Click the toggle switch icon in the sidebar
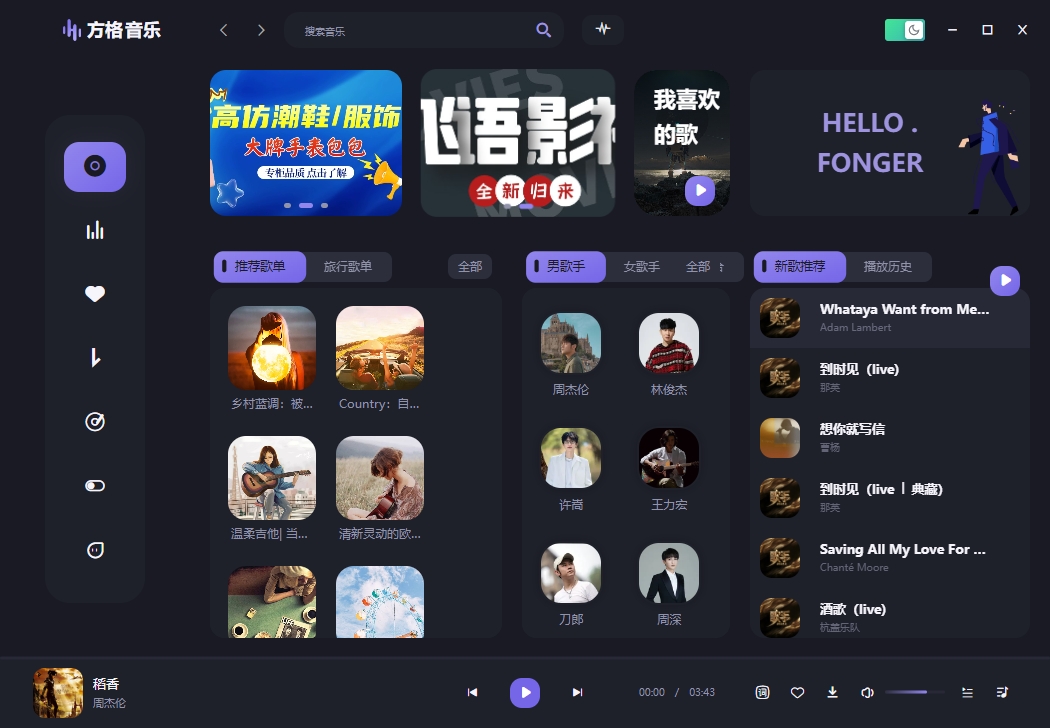The height and width of the screenshot is (728, 1050). click(x=94, y=485)
